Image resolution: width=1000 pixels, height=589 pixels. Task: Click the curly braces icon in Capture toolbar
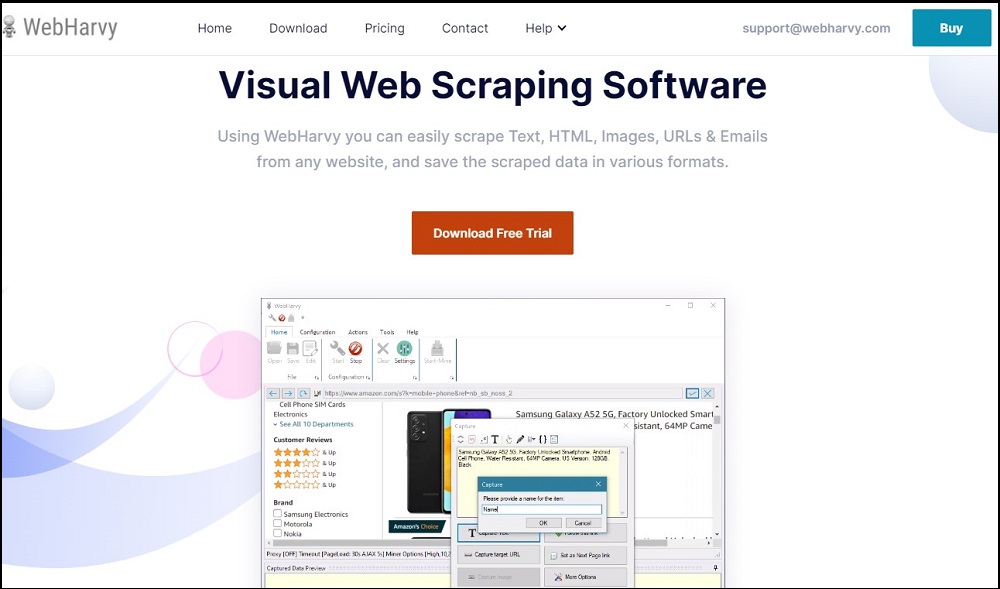[x=543, y=439]
